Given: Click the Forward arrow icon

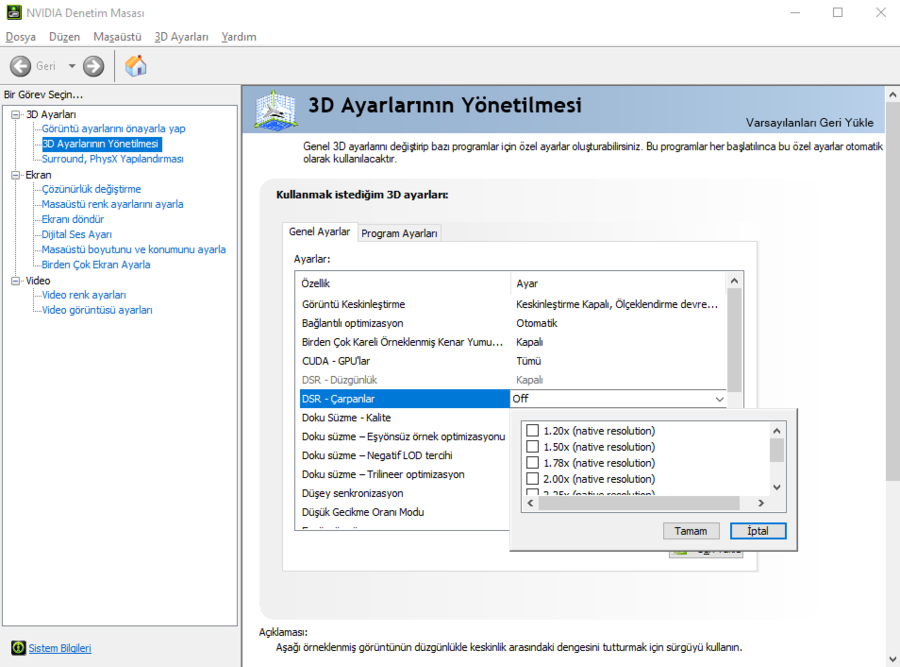Looking at the screenshot, I should (x=94, y=66).
